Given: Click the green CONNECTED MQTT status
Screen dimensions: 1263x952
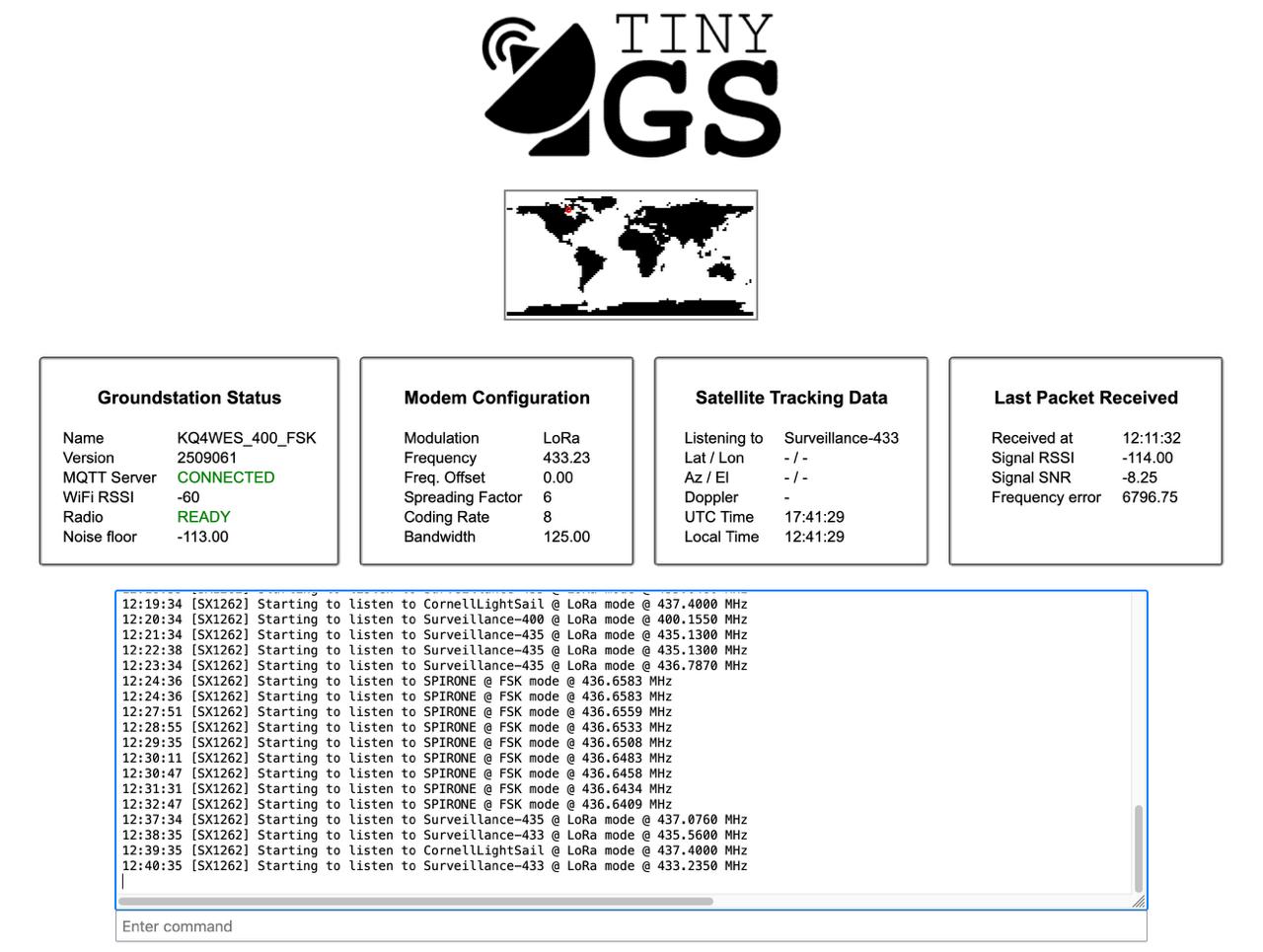Looking at the screenshot, I should pos(226,477).
